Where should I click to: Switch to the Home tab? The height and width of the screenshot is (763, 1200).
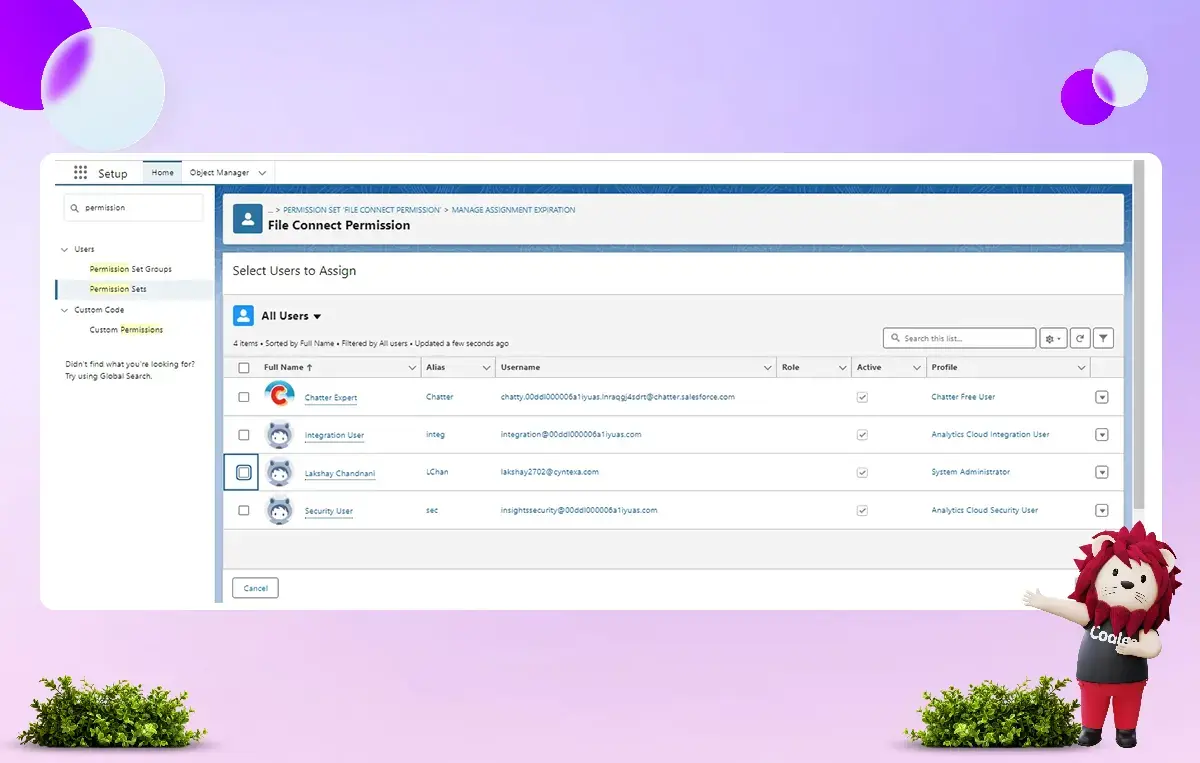point(163,173)
